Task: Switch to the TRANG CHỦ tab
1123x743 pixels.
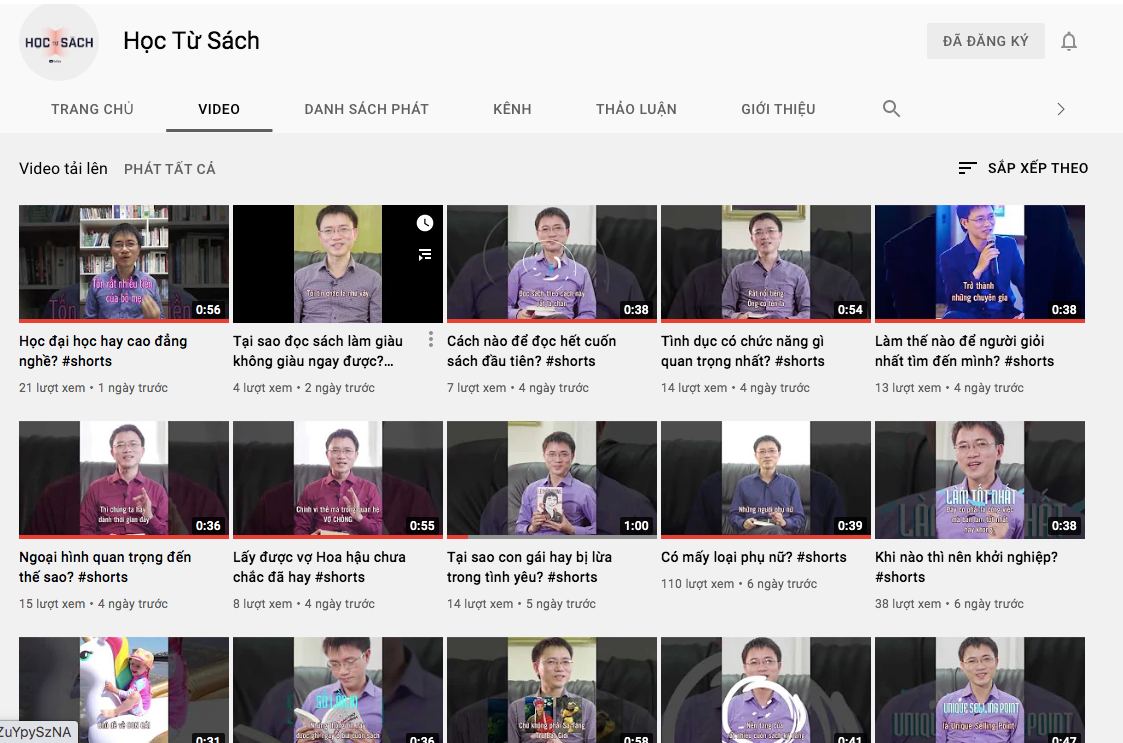Action: click(x=92, y=108)
